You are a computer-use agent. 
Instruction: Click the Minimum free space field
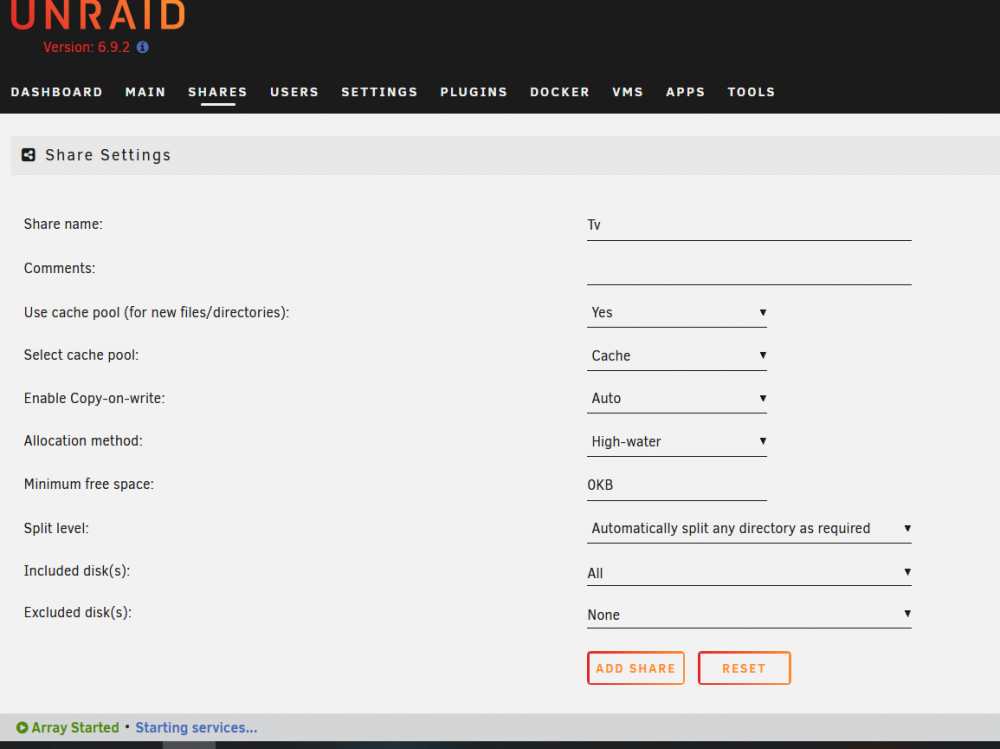point(677,485)
